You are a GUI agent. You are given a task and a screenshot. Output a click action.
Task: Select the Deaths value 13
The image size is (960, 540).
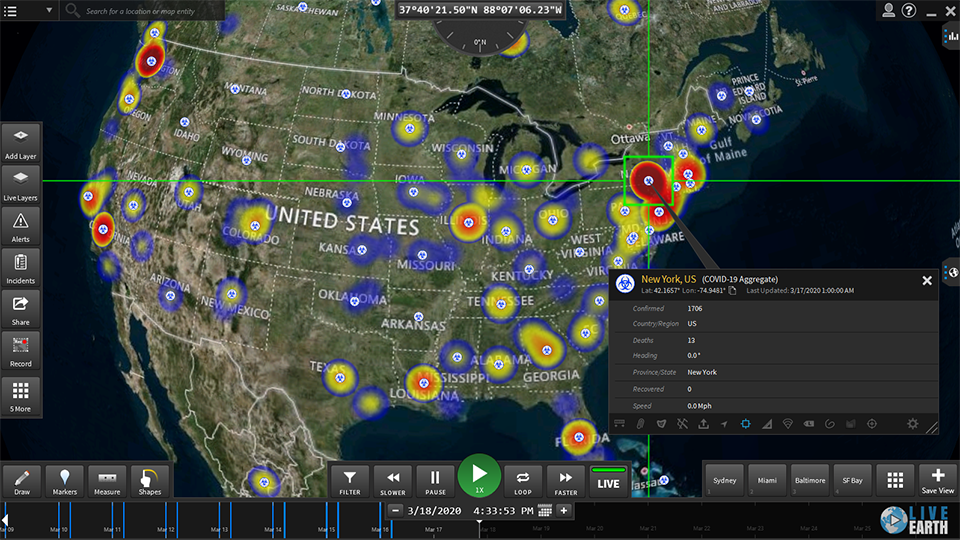pos(691,340)
